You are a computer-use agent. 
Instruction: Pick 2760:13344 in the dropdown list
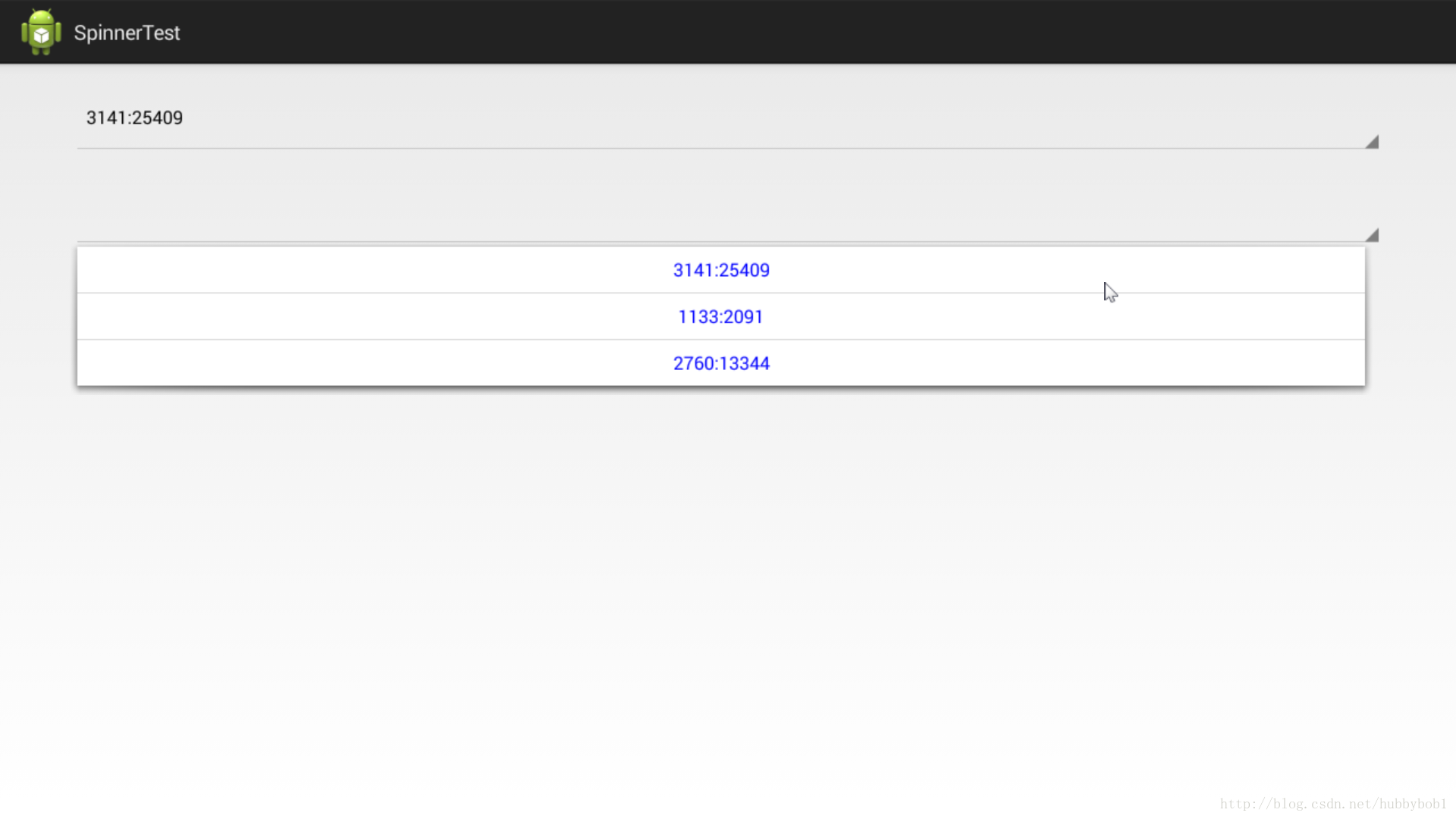(x=721, y=363)
